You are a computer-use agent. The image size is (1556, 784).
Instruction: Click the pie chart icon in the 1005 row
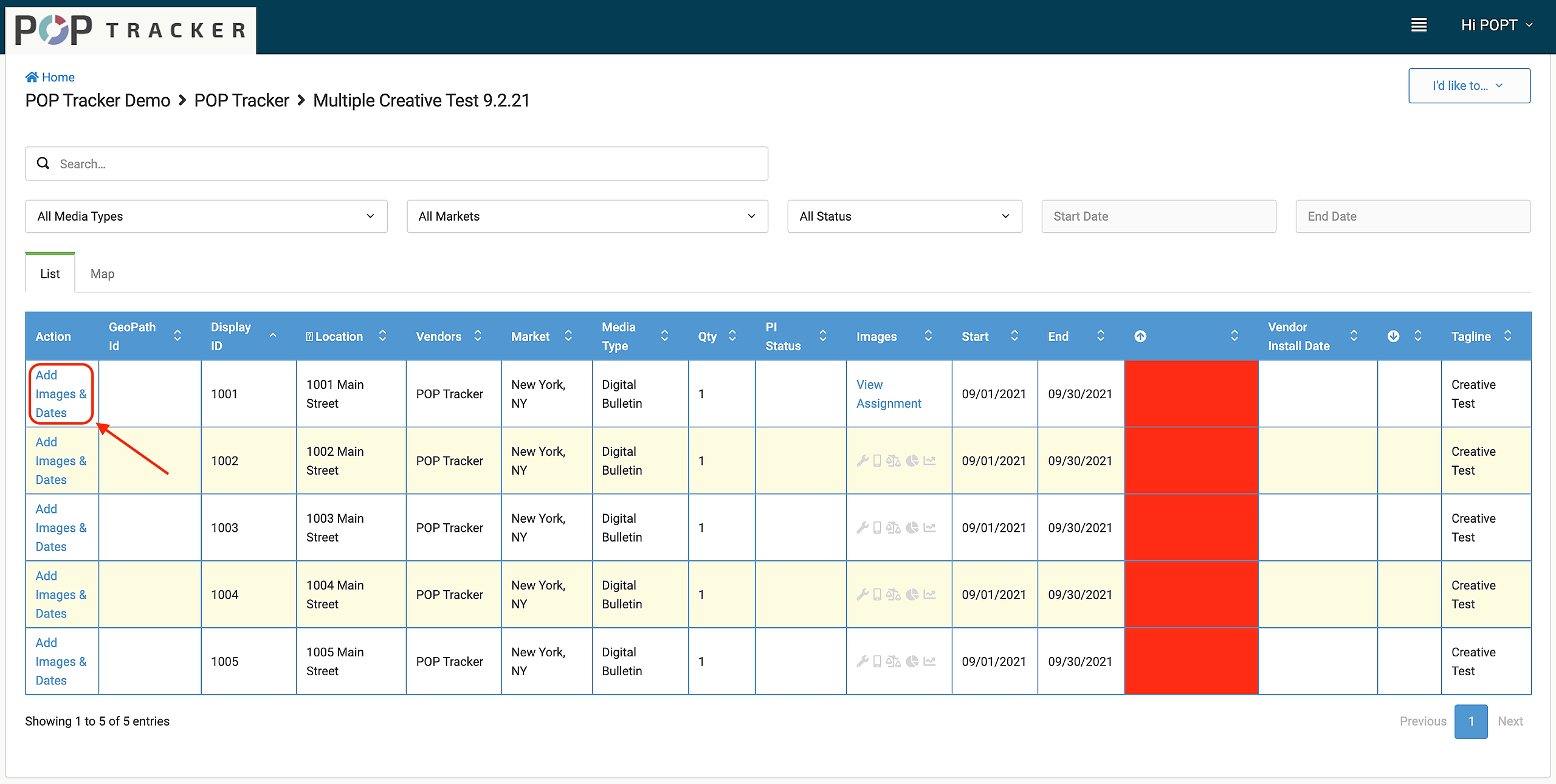(x=912, y=661)
